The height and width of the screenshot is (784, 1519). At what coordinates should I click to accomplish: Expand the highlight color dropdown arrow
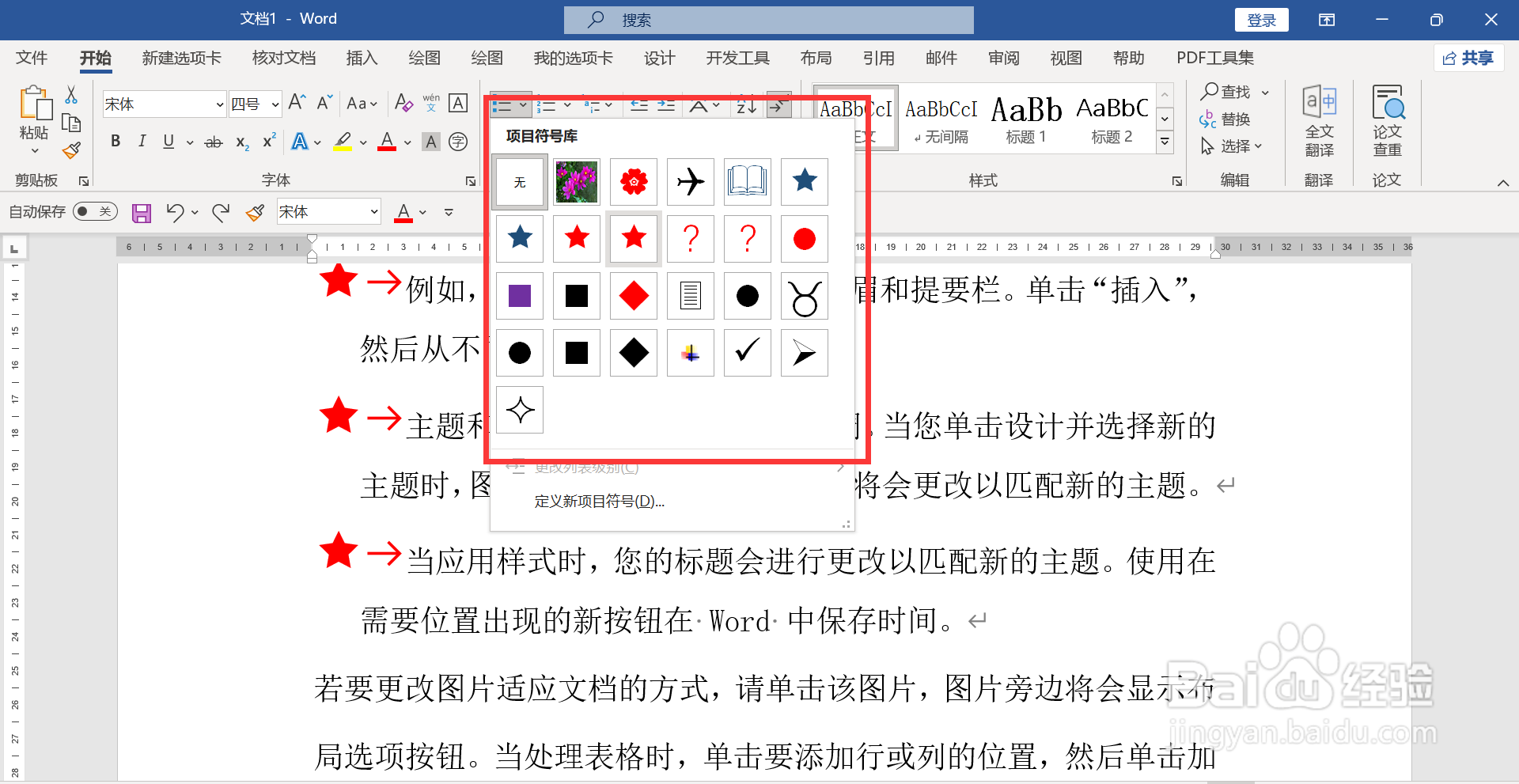(x=363, y=143)
